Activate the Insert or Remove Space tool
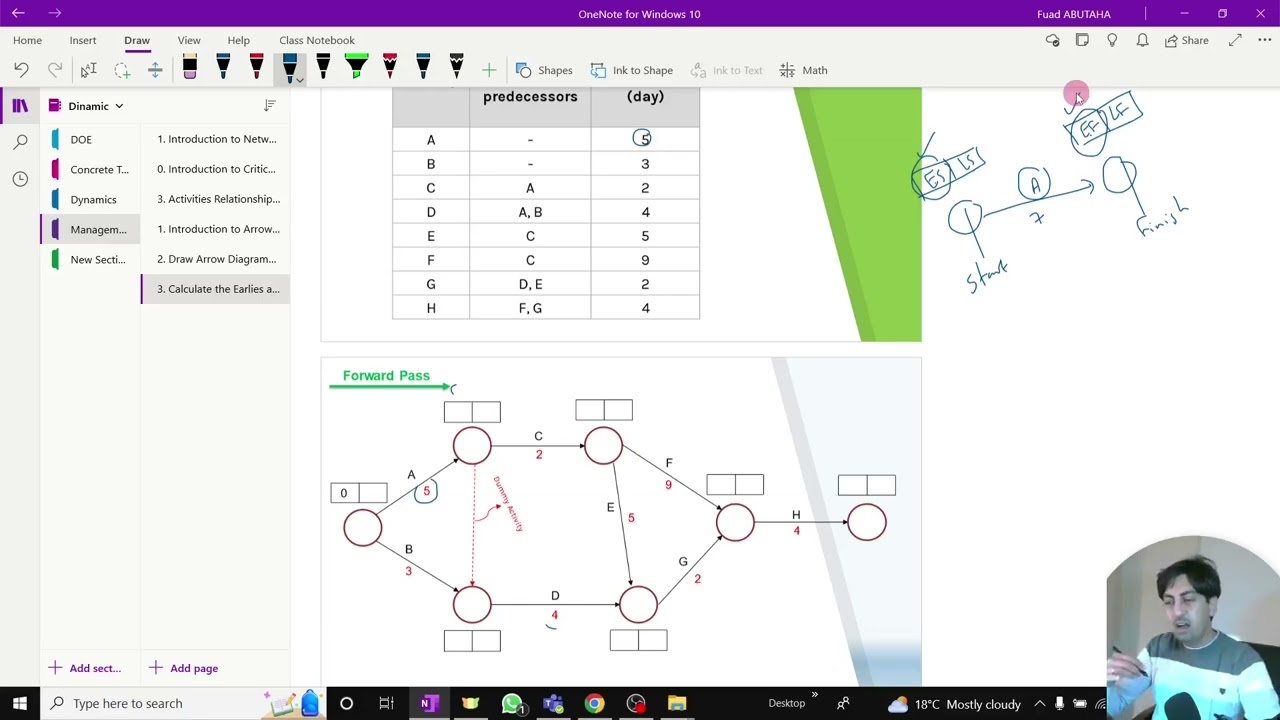1280x720 pixels. (155, 70)
